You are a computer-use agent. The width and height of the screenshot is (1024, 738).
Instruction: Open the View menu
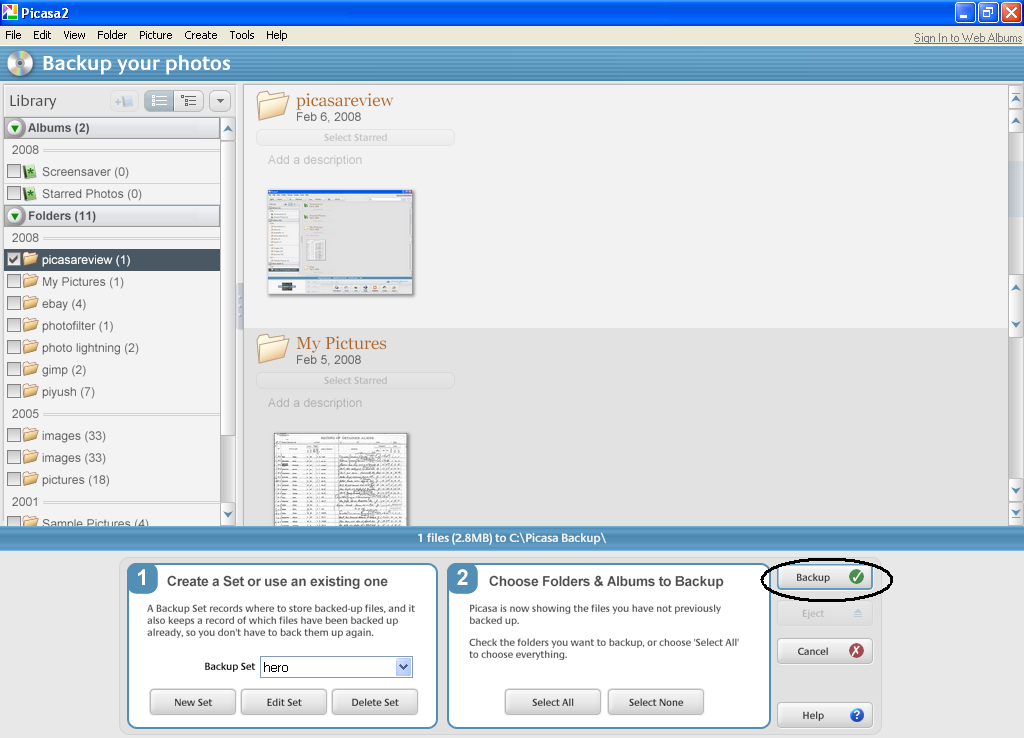tap(74, 35)
